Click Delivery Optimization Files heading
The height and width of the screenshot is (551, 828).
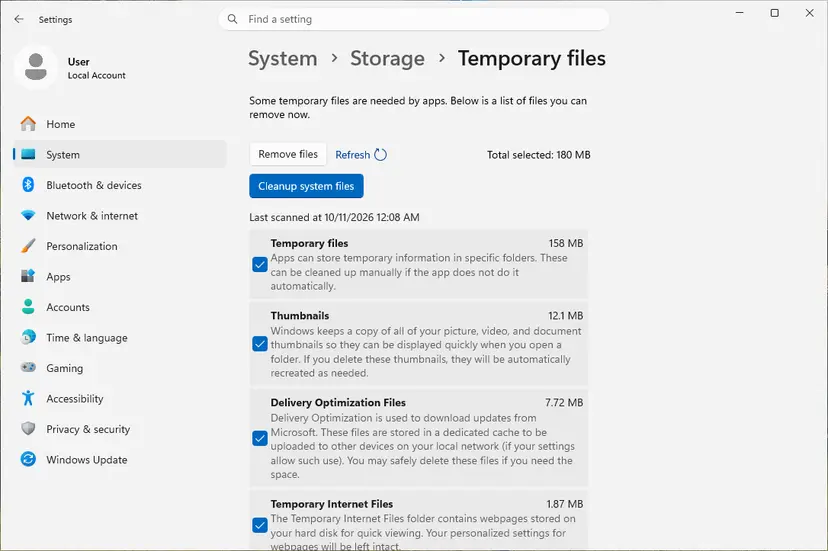click(338, 402)
